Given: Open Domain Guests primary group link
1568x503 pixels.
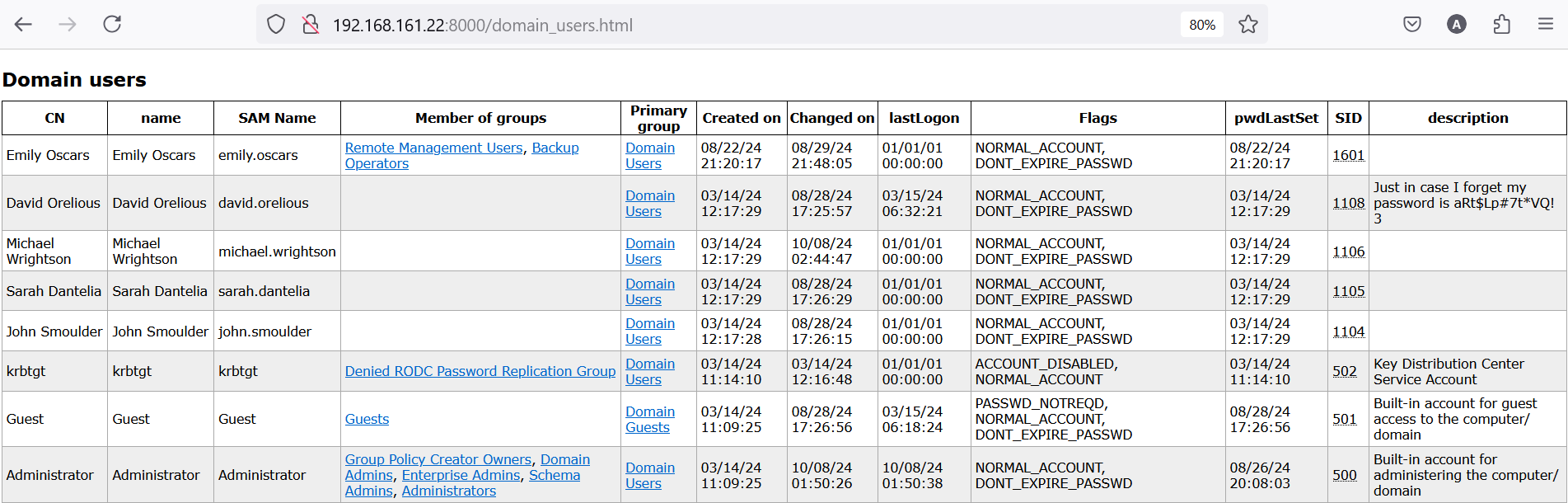Looking at the screenshot, I should [x=649, y=419].
